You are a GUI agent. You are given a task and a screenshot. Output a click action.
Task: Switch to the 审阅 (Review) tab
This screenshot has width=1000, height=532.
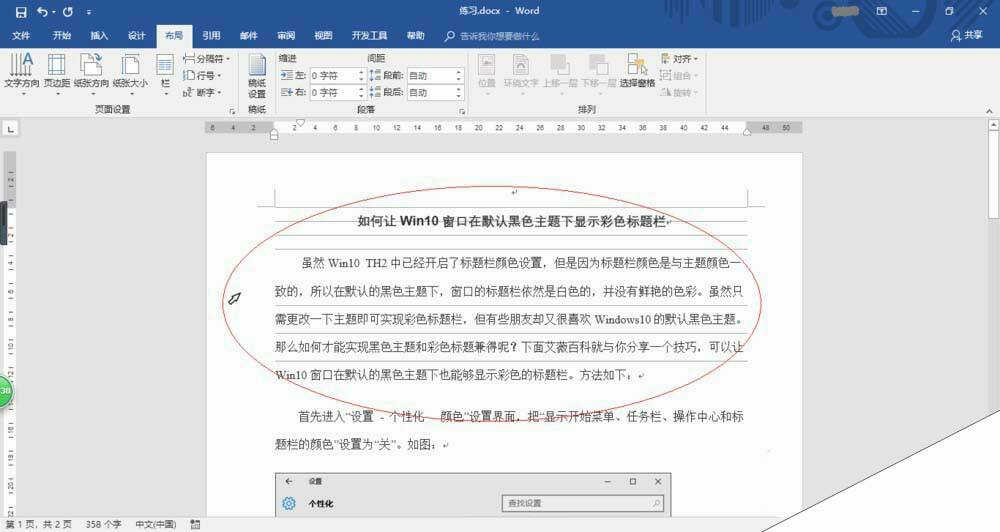(286, 36)
